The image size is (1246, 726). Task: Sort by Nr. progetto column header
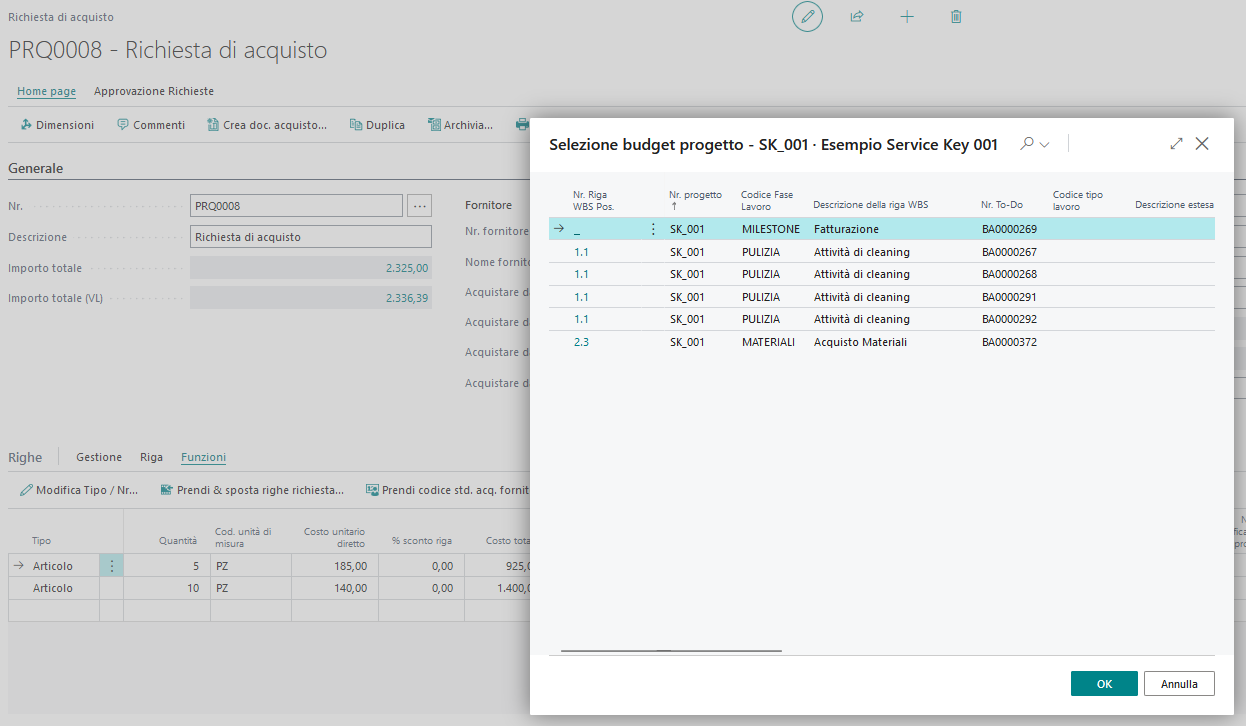695,200
